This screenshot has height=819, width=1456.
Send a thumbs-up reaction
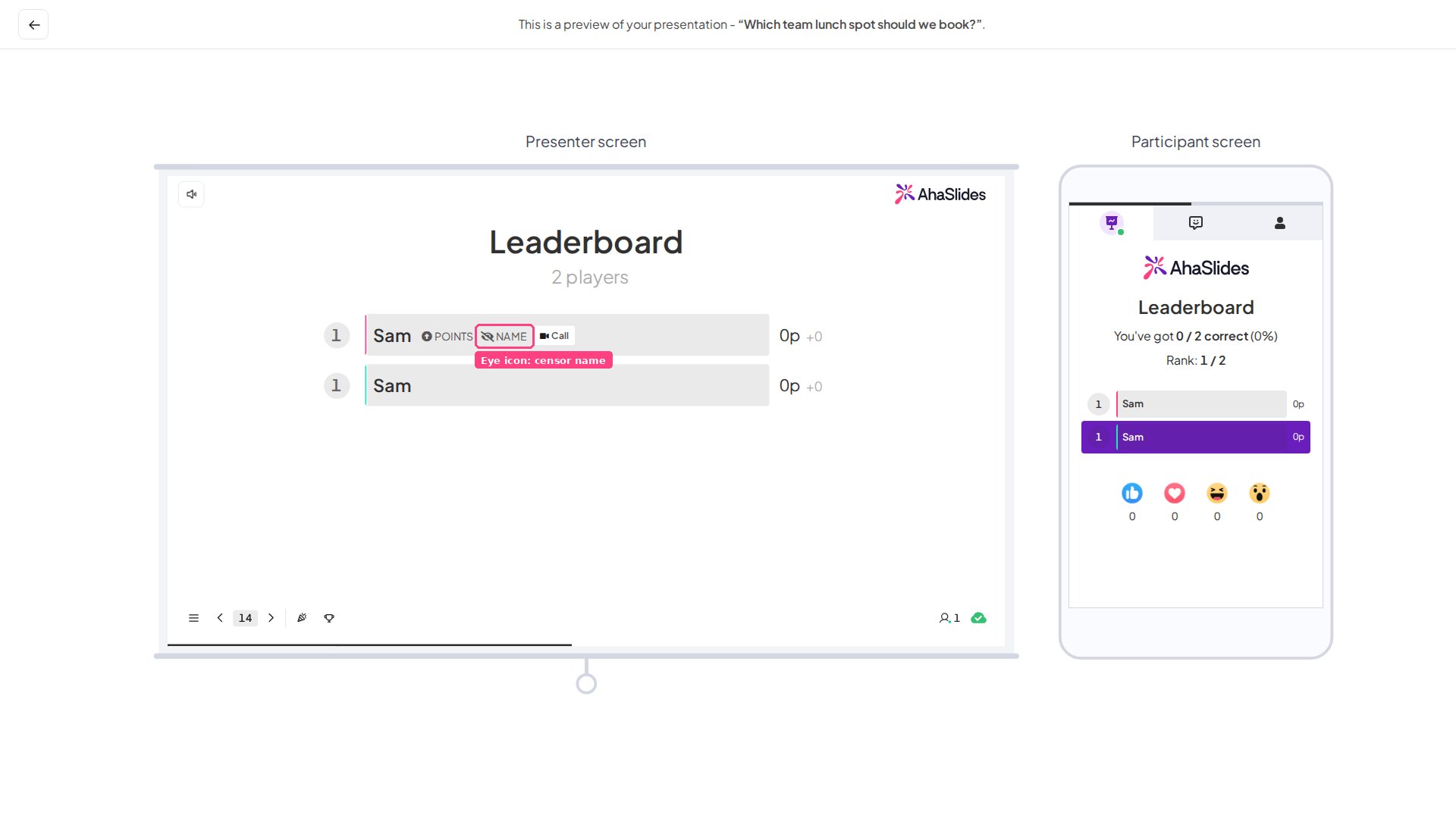coord(1132,494)
